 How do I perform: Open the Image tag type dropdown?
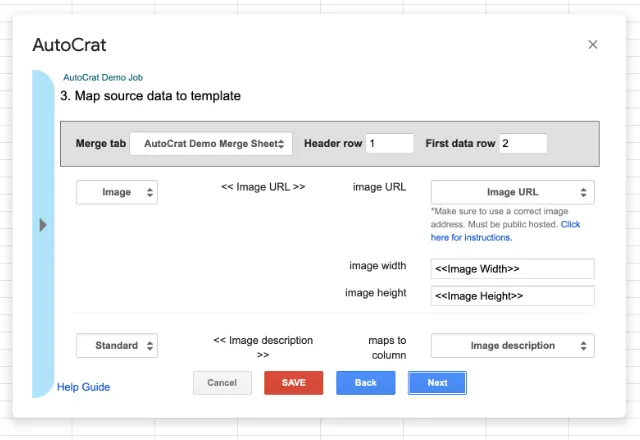(x=117, y=192)
